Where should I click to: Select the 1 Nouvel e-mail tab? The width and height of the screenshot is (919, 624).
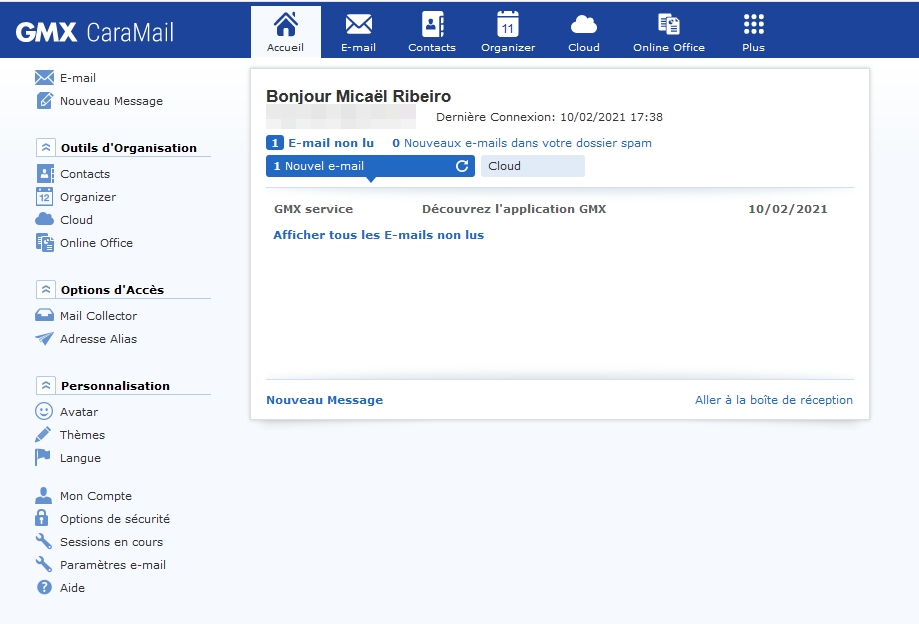(370, 166)
